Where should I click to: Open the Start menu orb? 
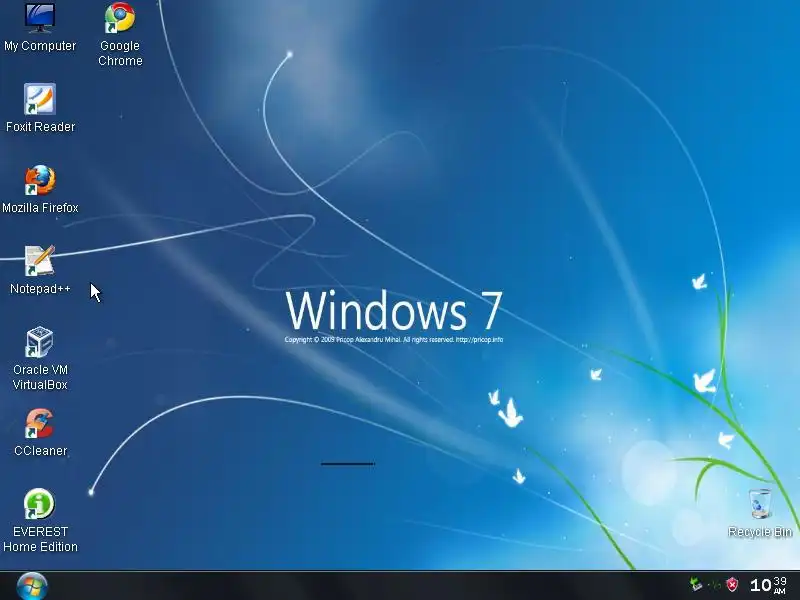[x=32, y=586]
